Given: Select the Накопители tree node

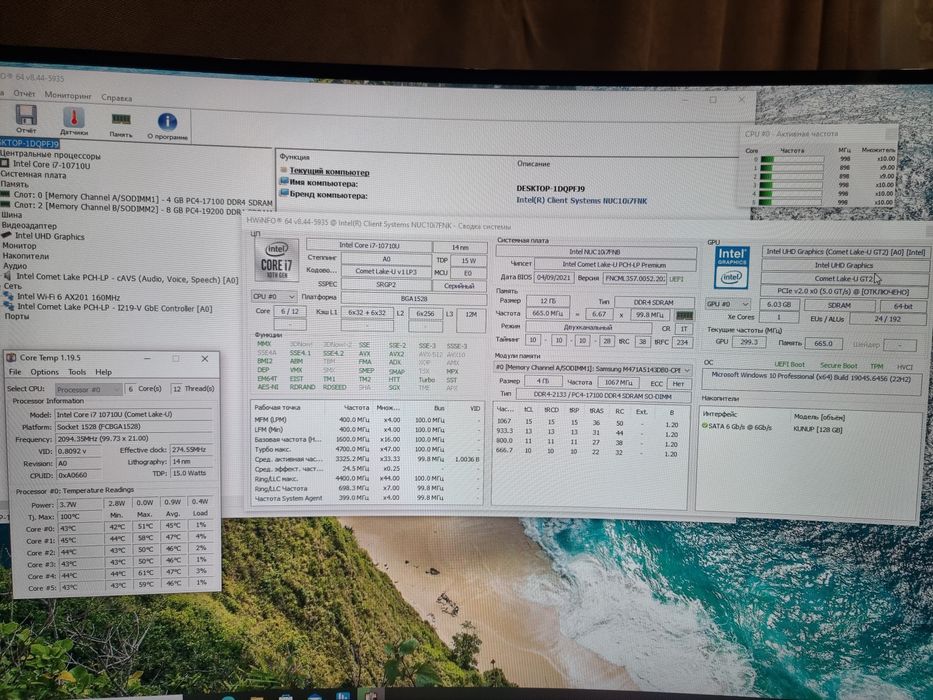Looking at the screenshot, I should pyautogui.click(x=25, y=255).
